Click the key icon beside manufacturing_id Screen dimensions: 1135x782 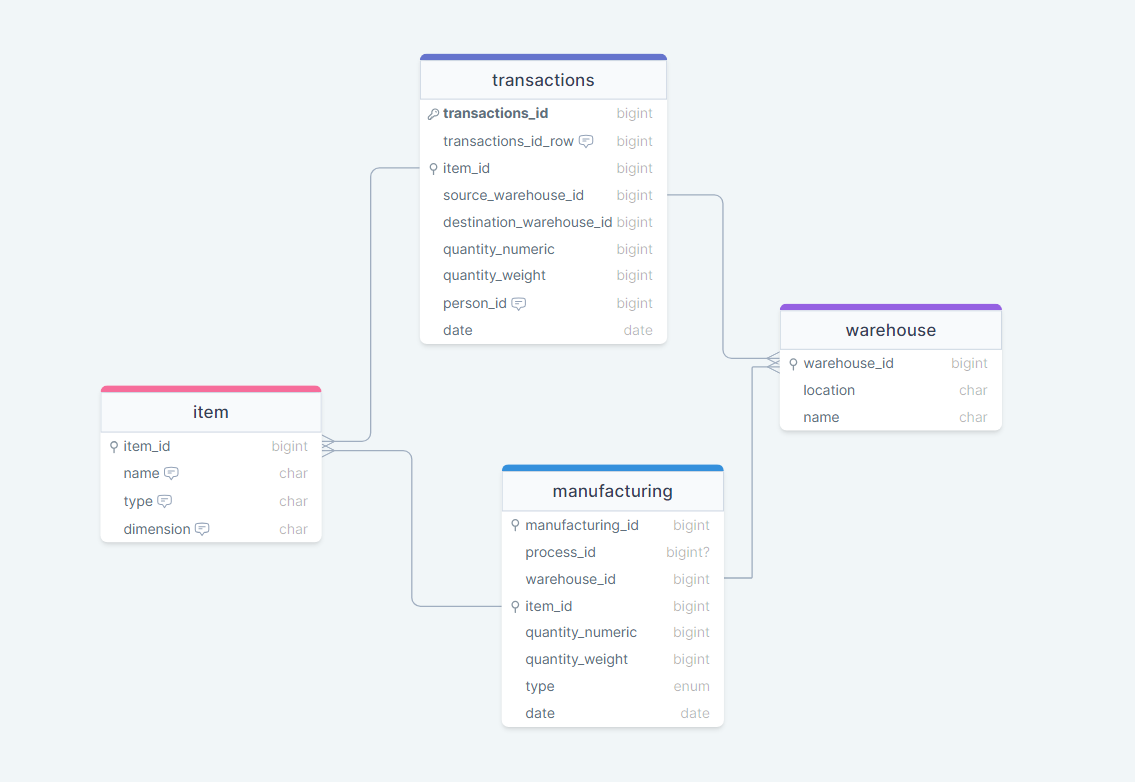pyautogui.click(x=514, y=525)
